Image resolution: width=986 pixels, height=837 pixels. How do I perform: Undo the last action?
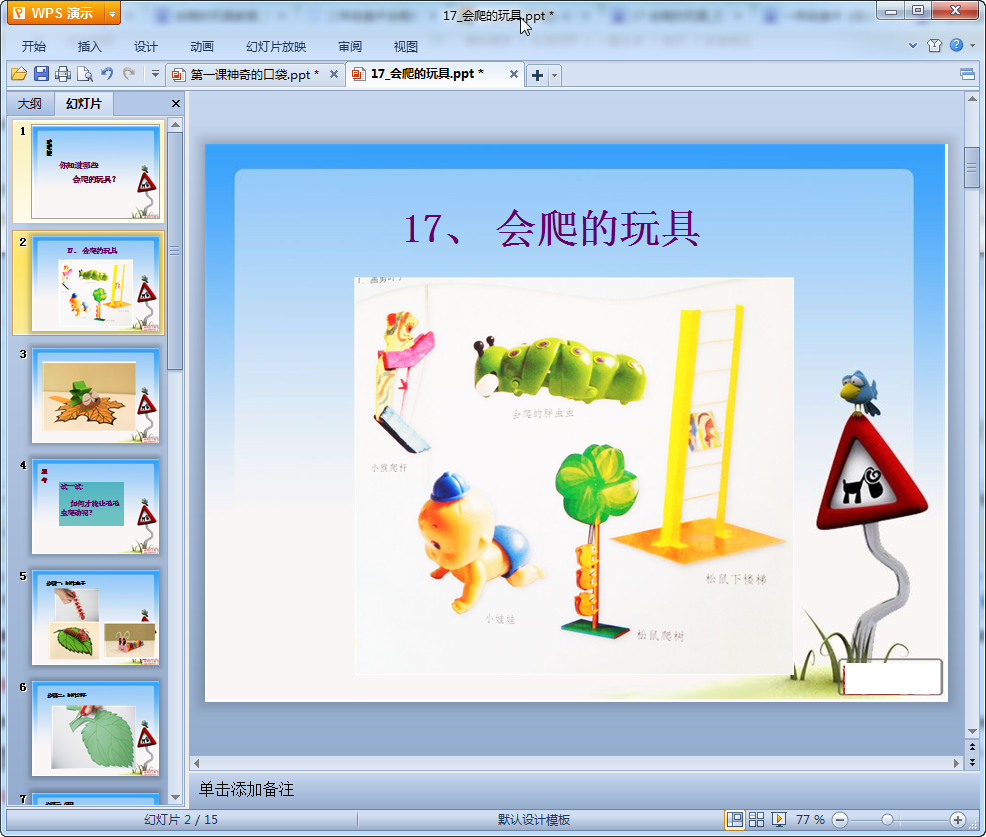(107, 74)
